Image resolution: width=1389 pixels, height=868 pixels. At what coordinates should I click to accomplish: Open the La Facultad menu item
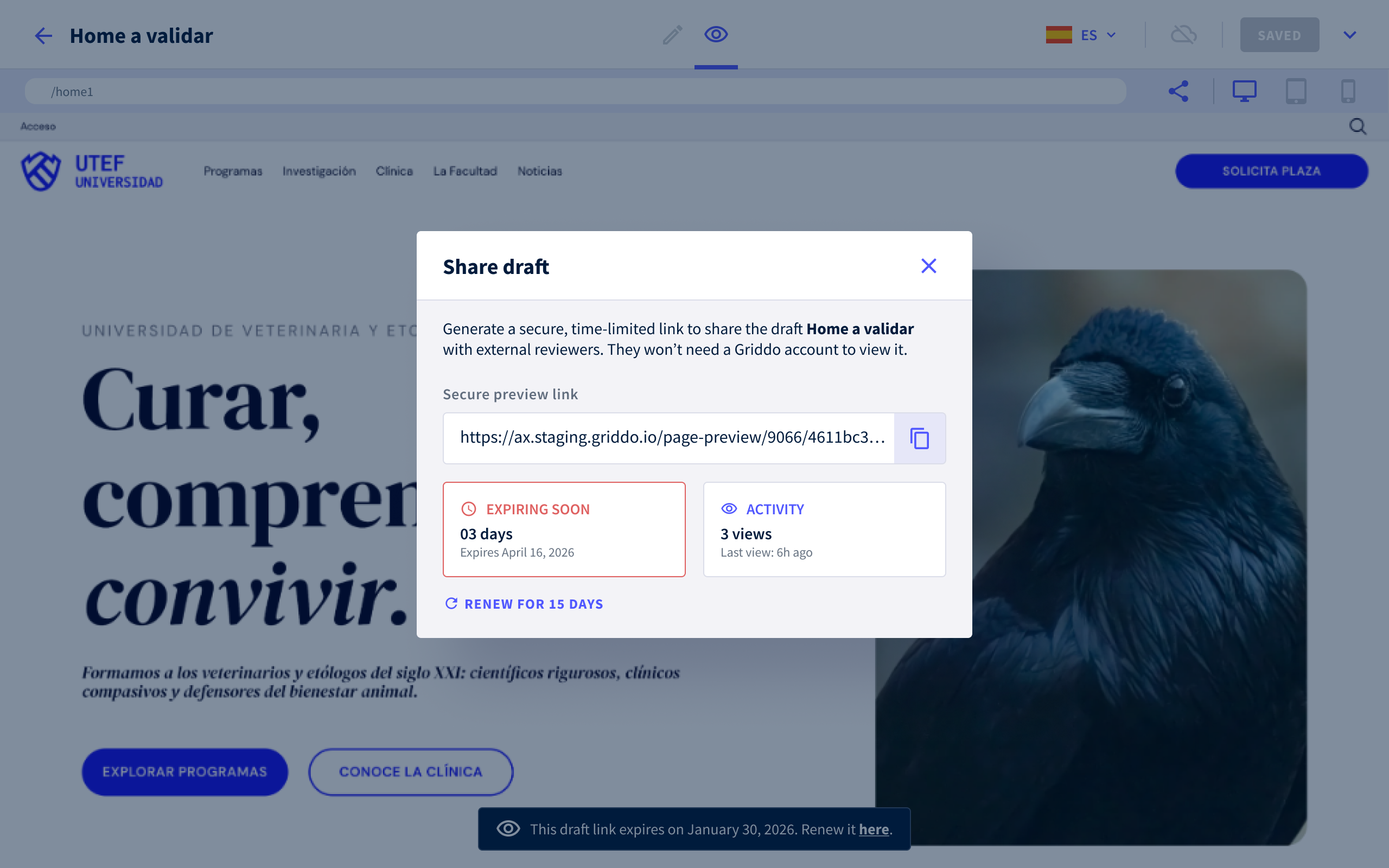(465, 171)
